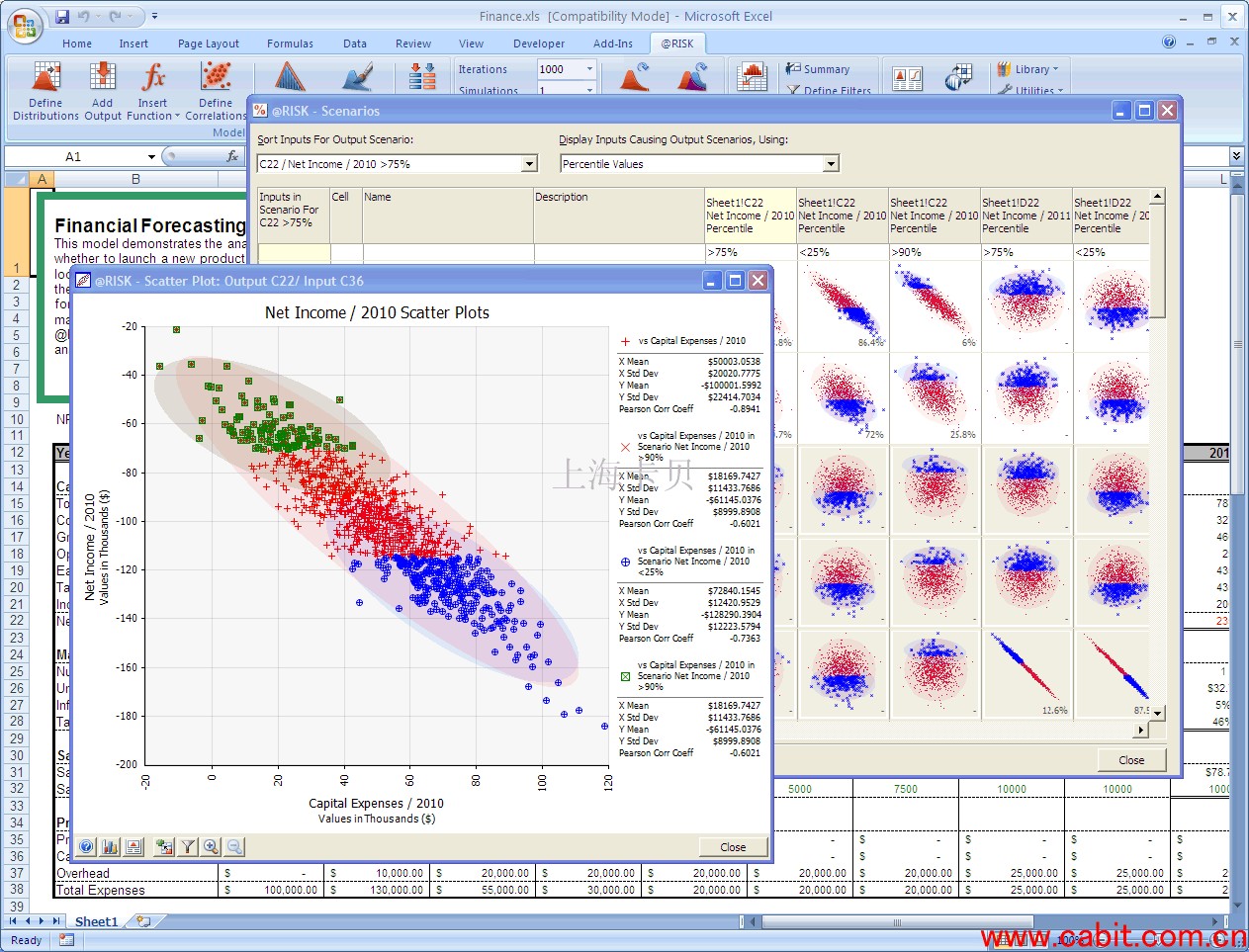The height and width of the screenshot is (952, 1249).
Task: Click the bar chart icon in Scatter Plot toolbar
Action: click(110, 847)
